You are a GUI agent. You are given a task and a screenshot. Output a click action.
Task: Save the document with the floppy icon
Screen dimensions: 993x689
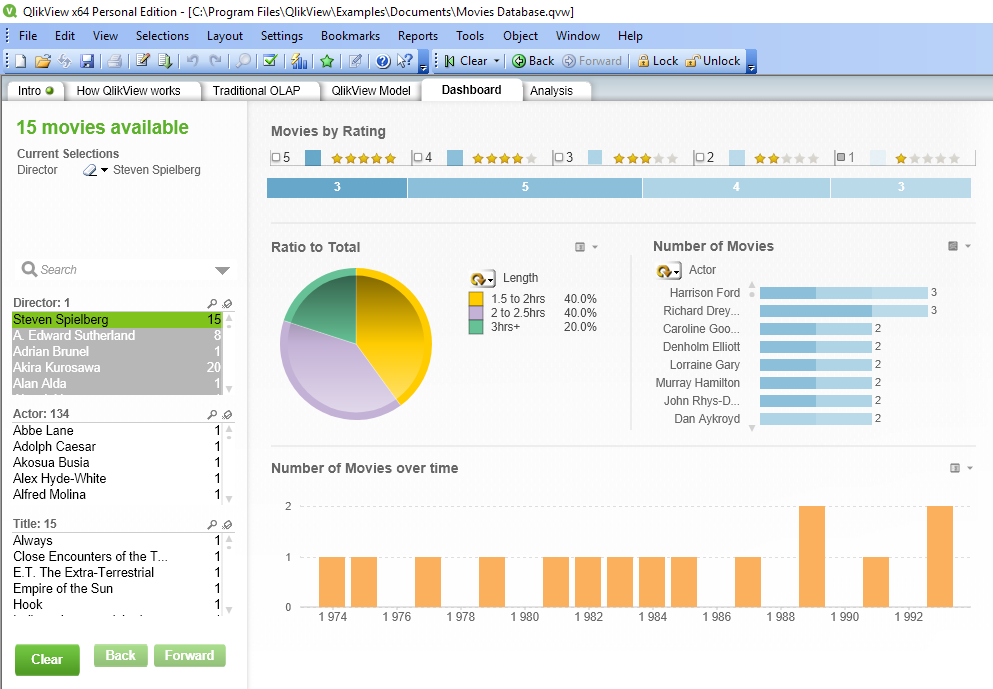pyautogui.click(x=87, y=61)
